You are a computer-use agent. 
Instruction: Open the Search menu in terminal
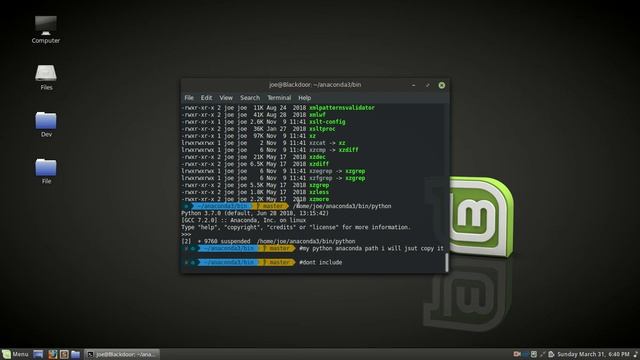coord(250,98)
